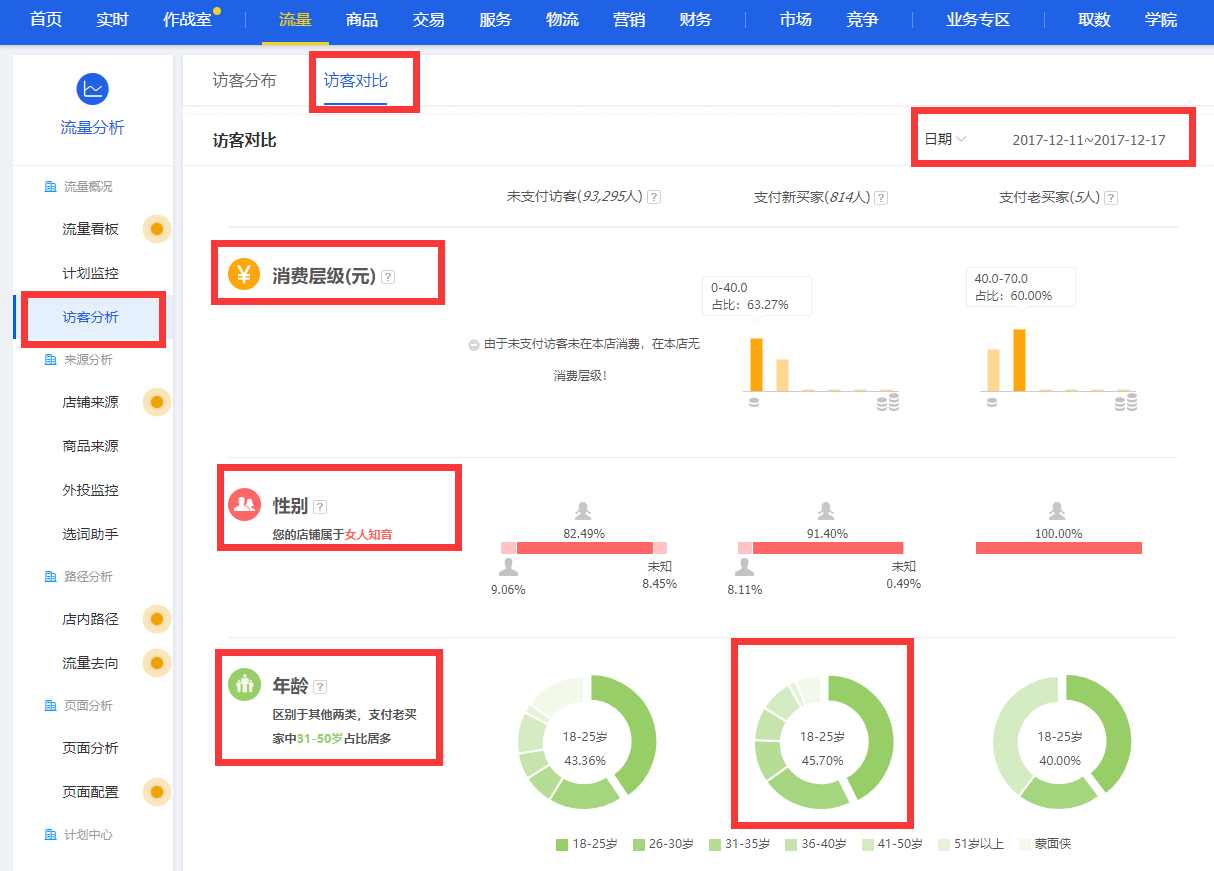The width and height of the screenshot is (1214, 871).
Task: Open the 日期 date dropdown
Action: click(x=945, y=140)
